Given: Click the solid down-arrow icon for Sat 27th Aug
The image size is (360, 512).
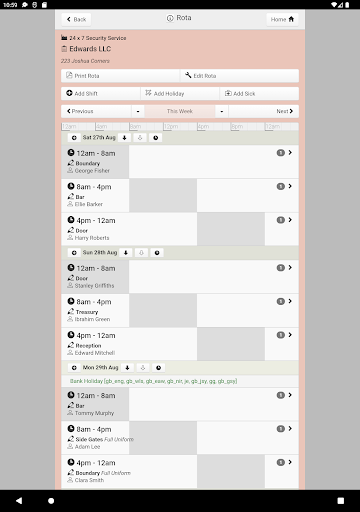Looking at the screenshot, I should (124, 138).
